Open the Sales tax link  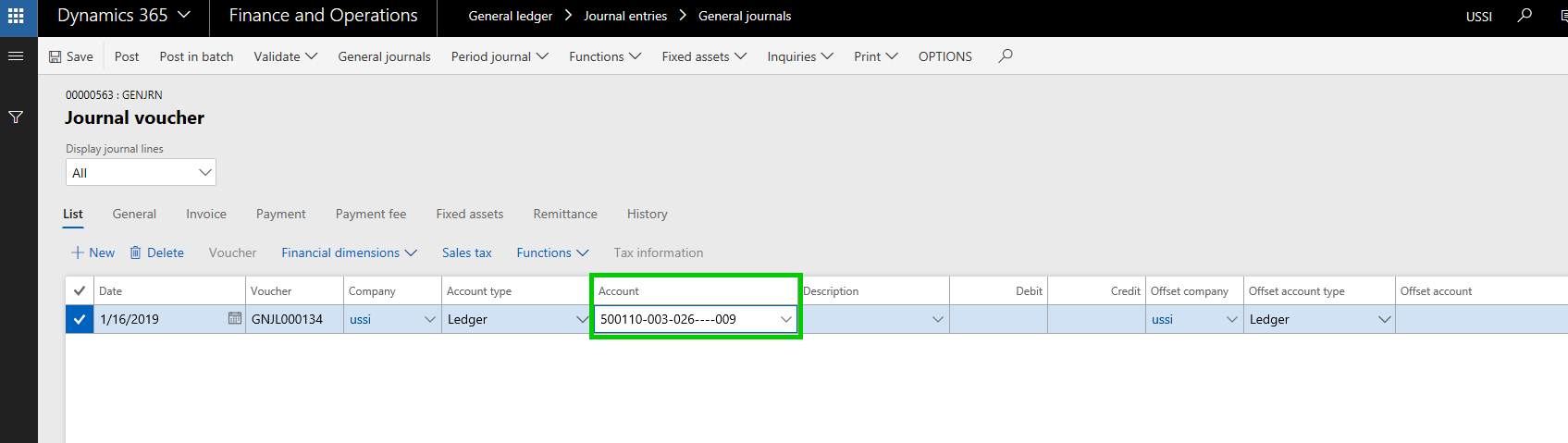click(x=466, y=252)
